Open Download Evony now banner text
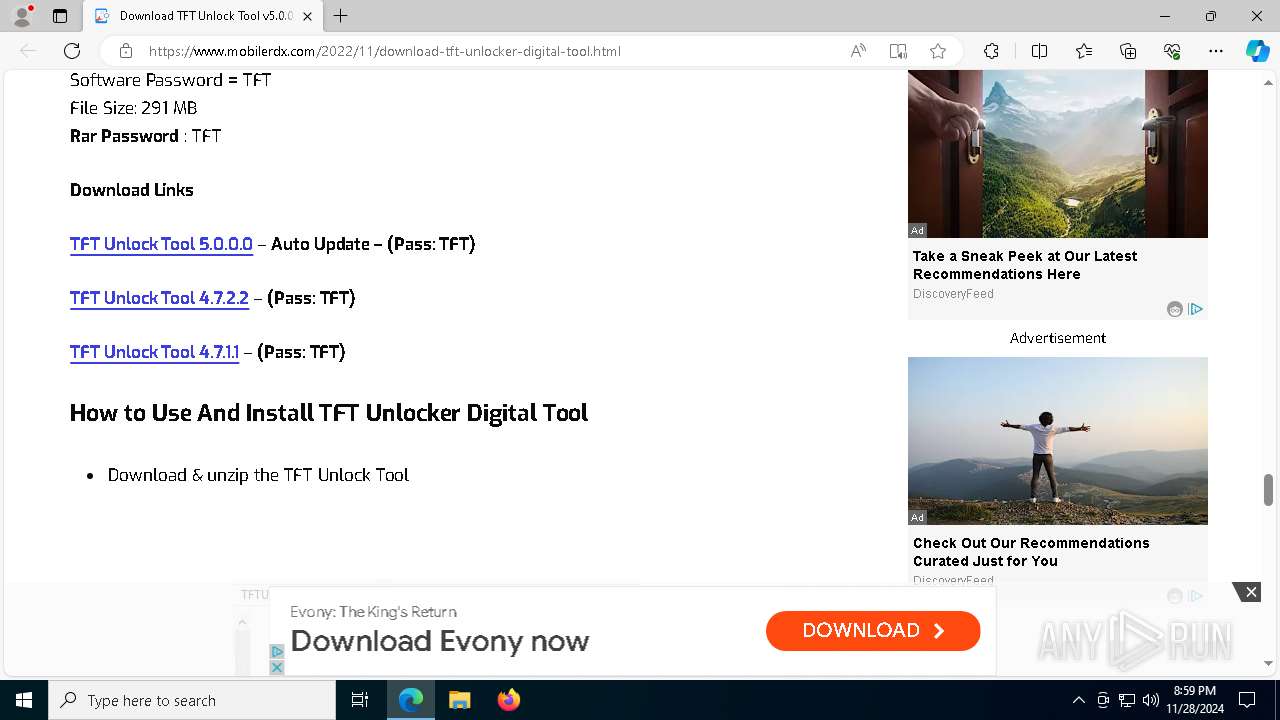Screen dimensions: 1280x720 440,641
